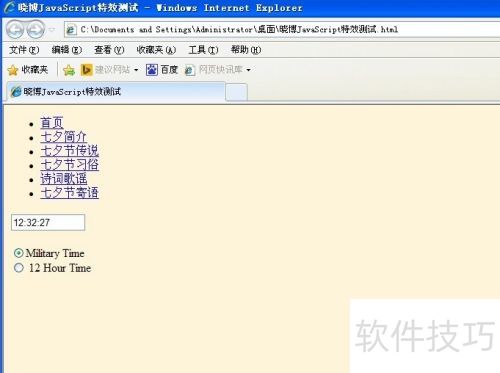Click the web slice gallery page icon
This screenshot has width=500, height=373.
tap(190, 70)
